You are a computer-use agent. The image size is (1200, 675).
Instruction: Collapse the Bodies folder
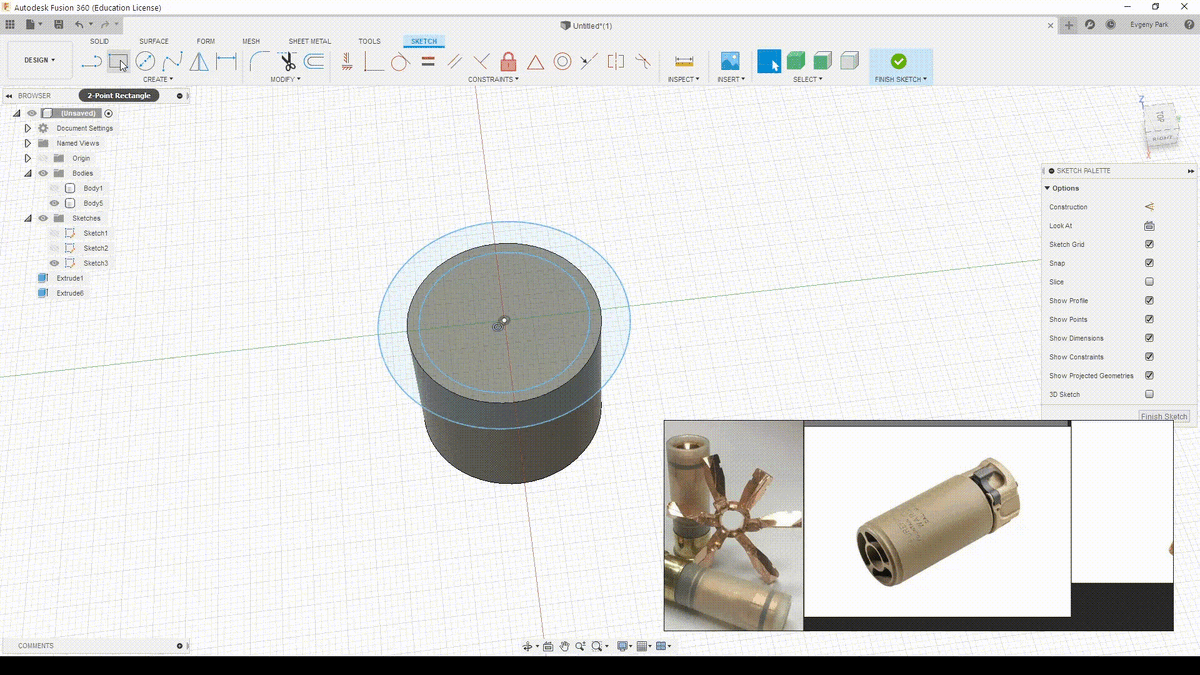click(28, 173)
